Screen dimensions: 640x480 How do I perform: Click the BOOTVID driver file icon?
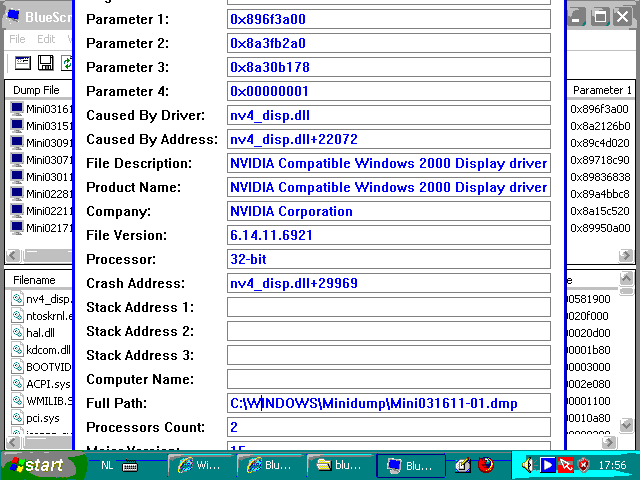[17, 367]
